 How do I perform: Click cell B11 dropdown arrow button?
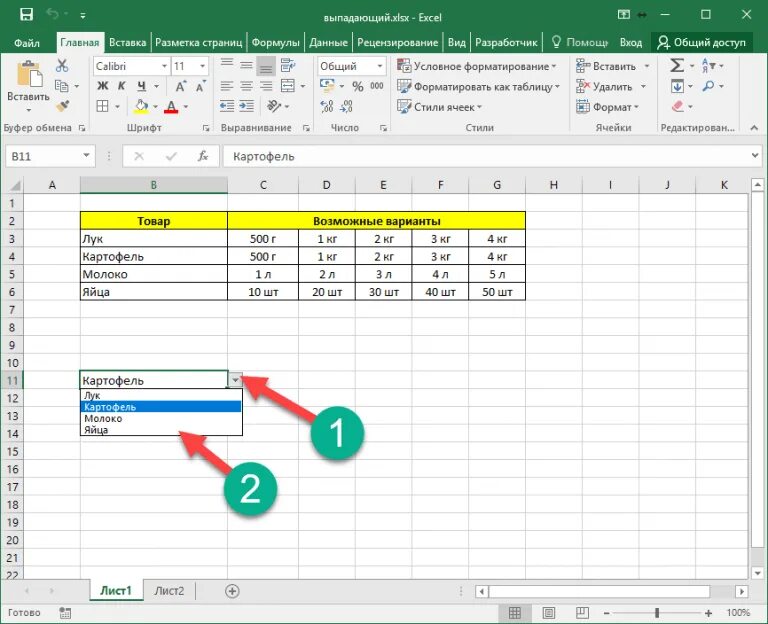click(x=236, y=380)
